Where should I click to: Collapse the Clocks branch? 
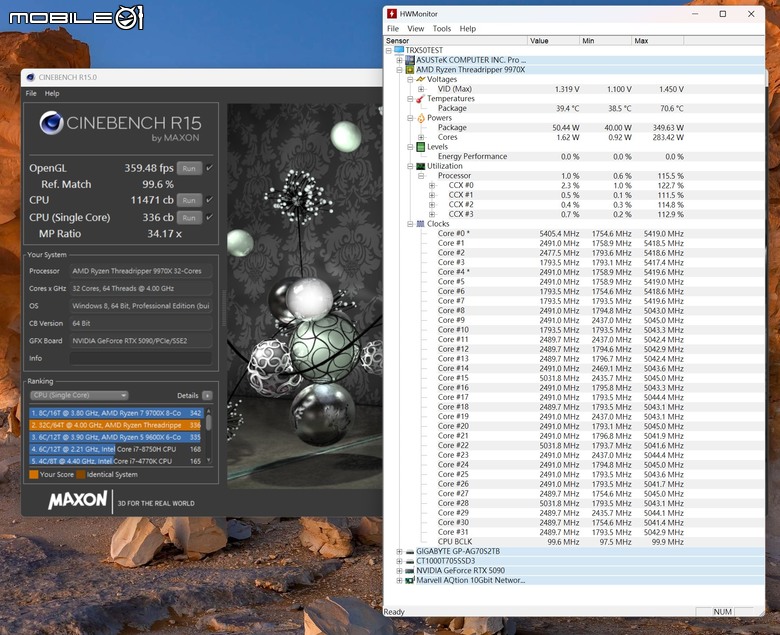pos(410,224)
